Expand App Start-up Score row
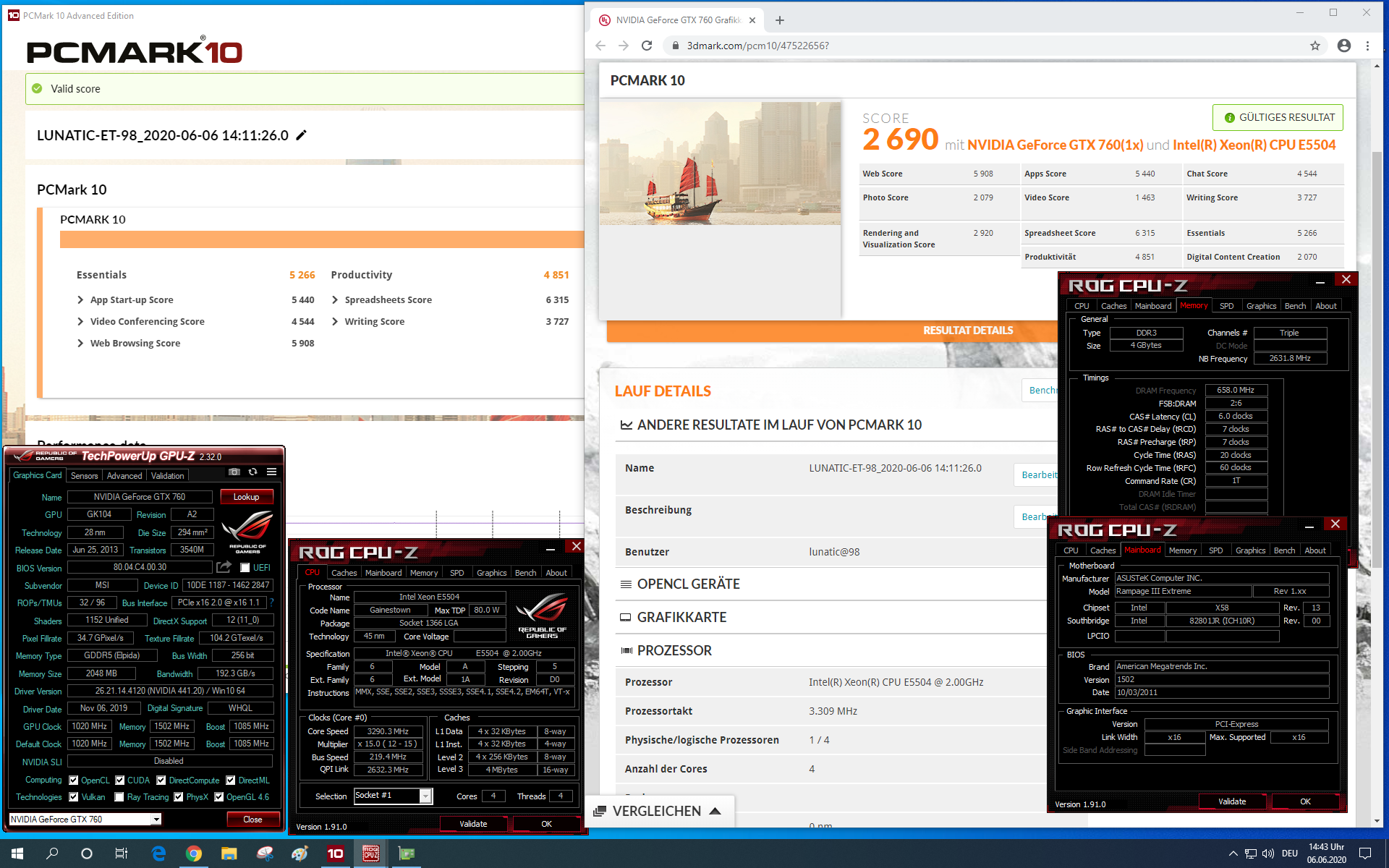The width and height of the screenshot is (1389, 868). coord(81,300)
